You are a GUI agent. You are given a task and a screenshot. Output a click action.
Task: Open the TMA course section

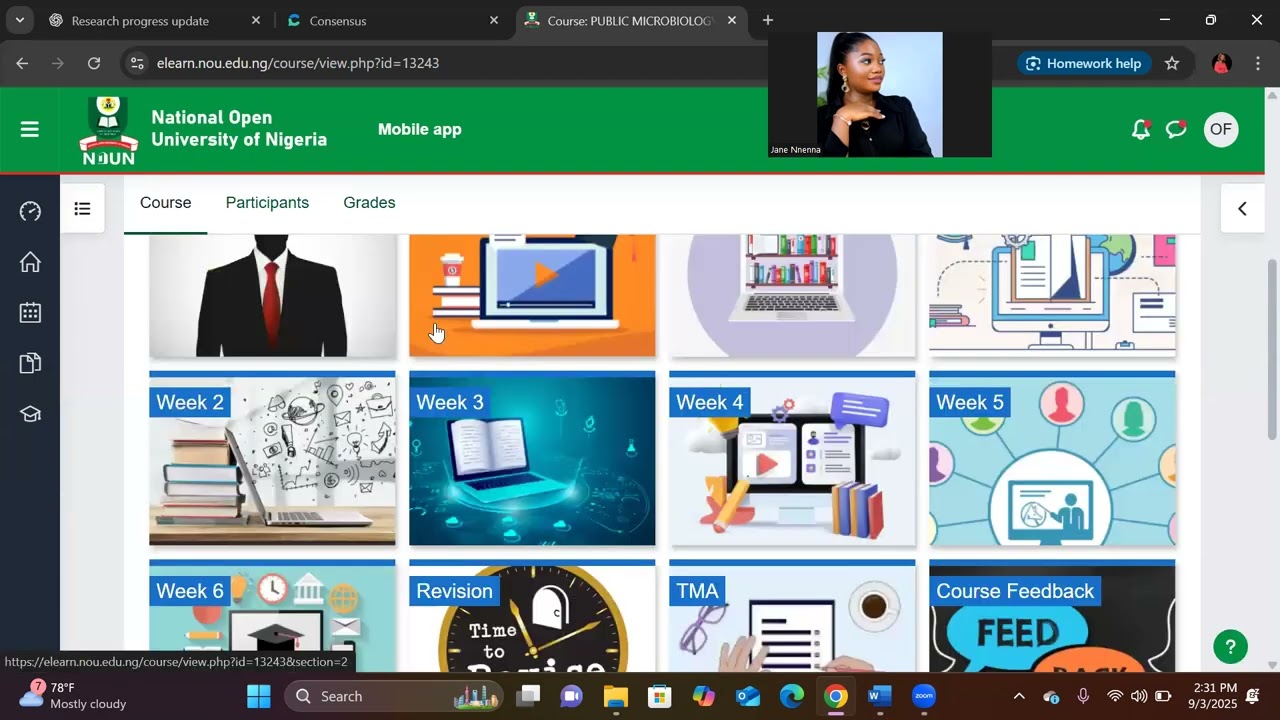click(792, 616)
